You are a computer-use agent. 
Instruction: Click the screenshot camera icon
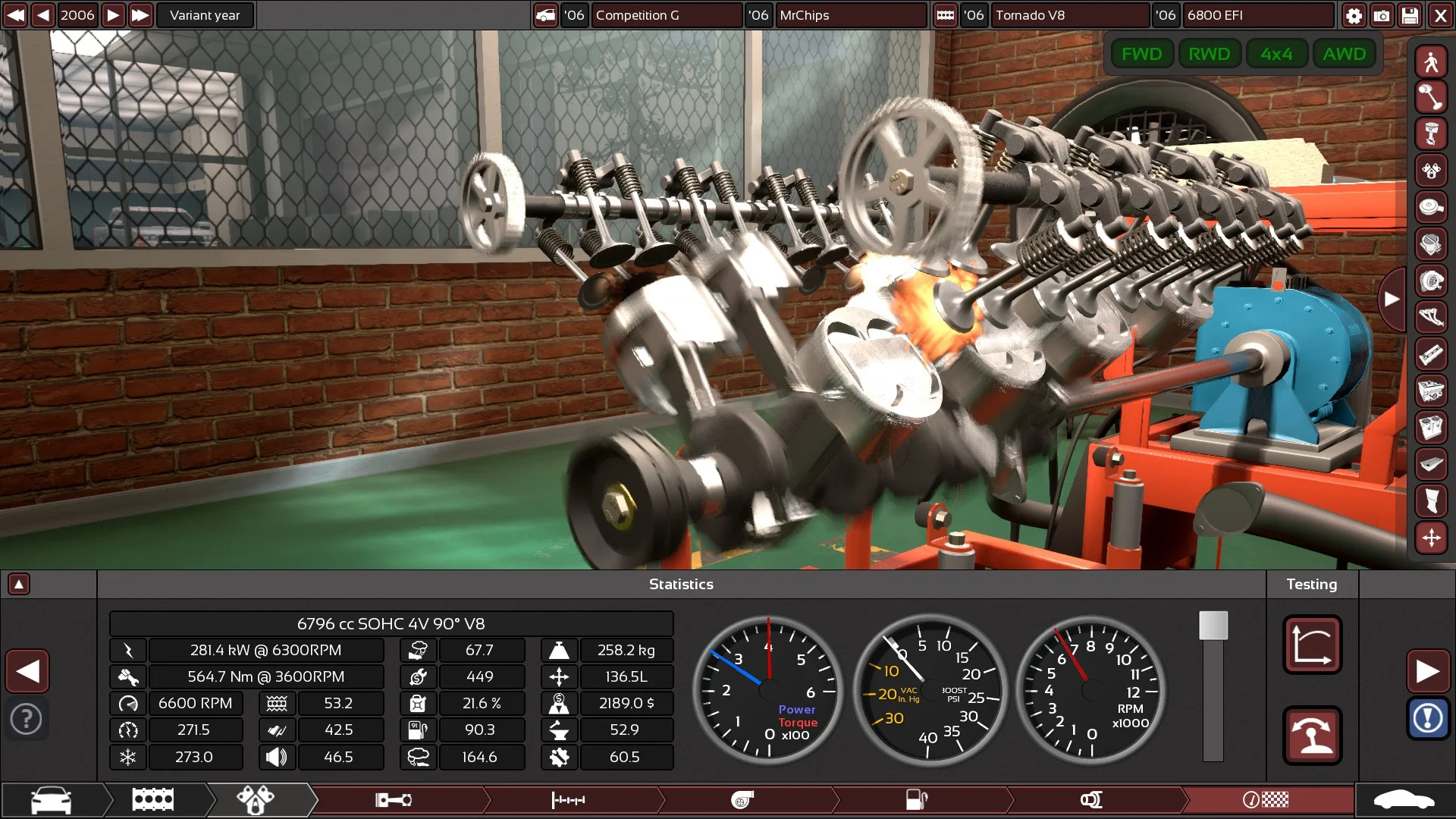(1382, 15)
